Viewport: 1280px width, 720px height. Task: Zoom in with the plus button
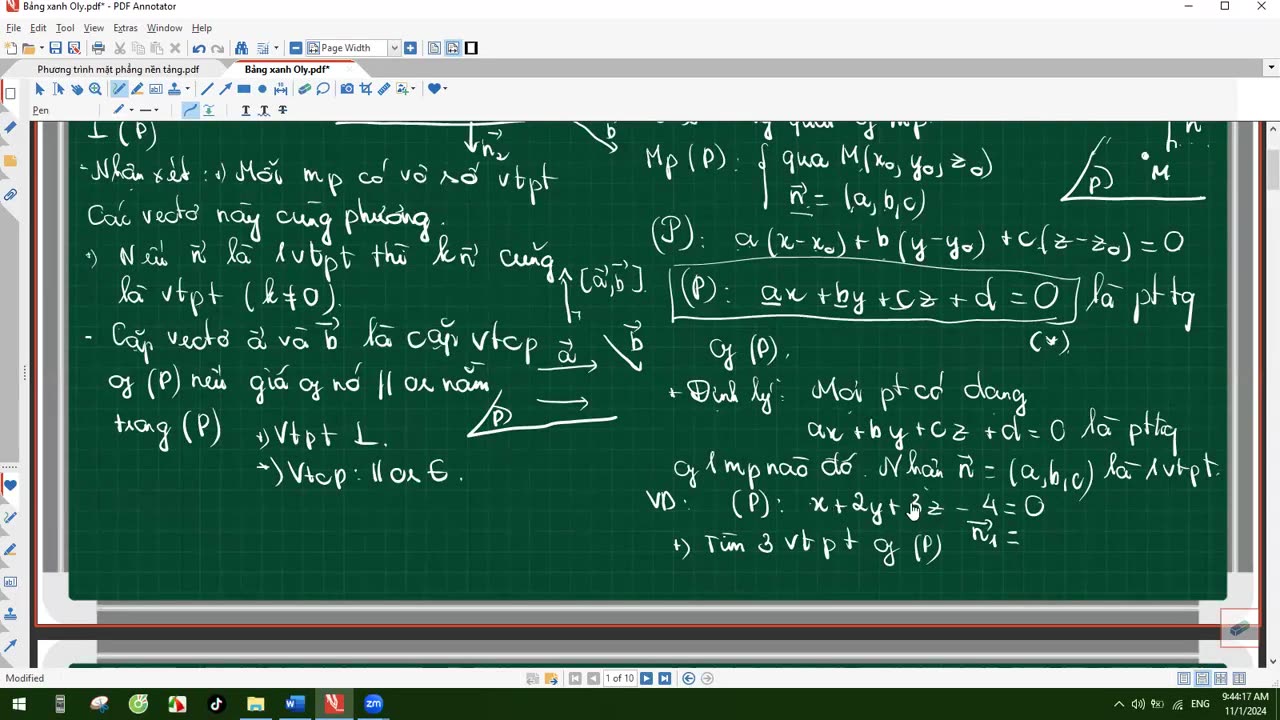(x=410, y=48)
